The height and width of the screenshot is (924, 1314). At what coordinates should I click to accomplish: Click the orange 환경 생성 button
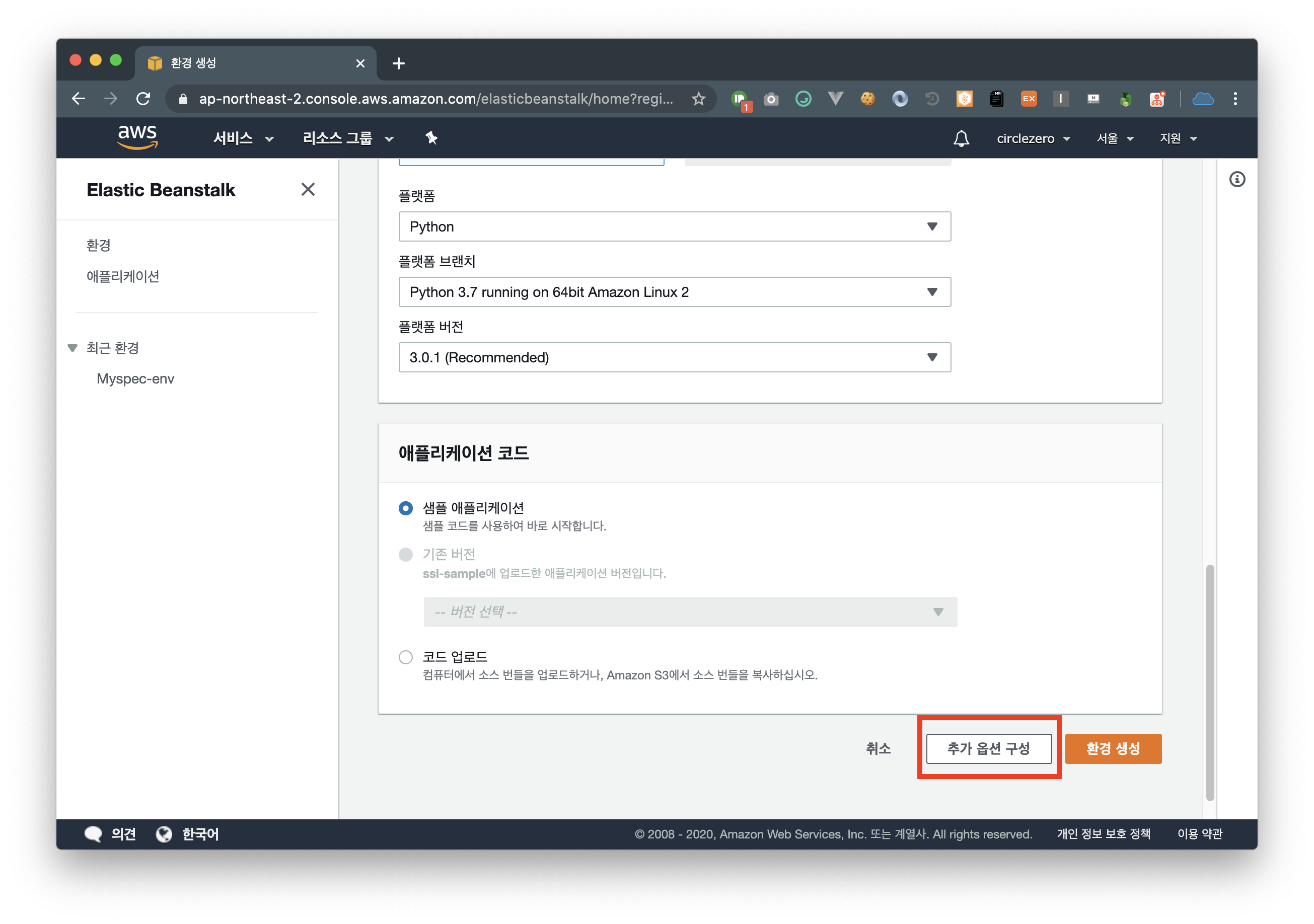(x=1113, y=748)
